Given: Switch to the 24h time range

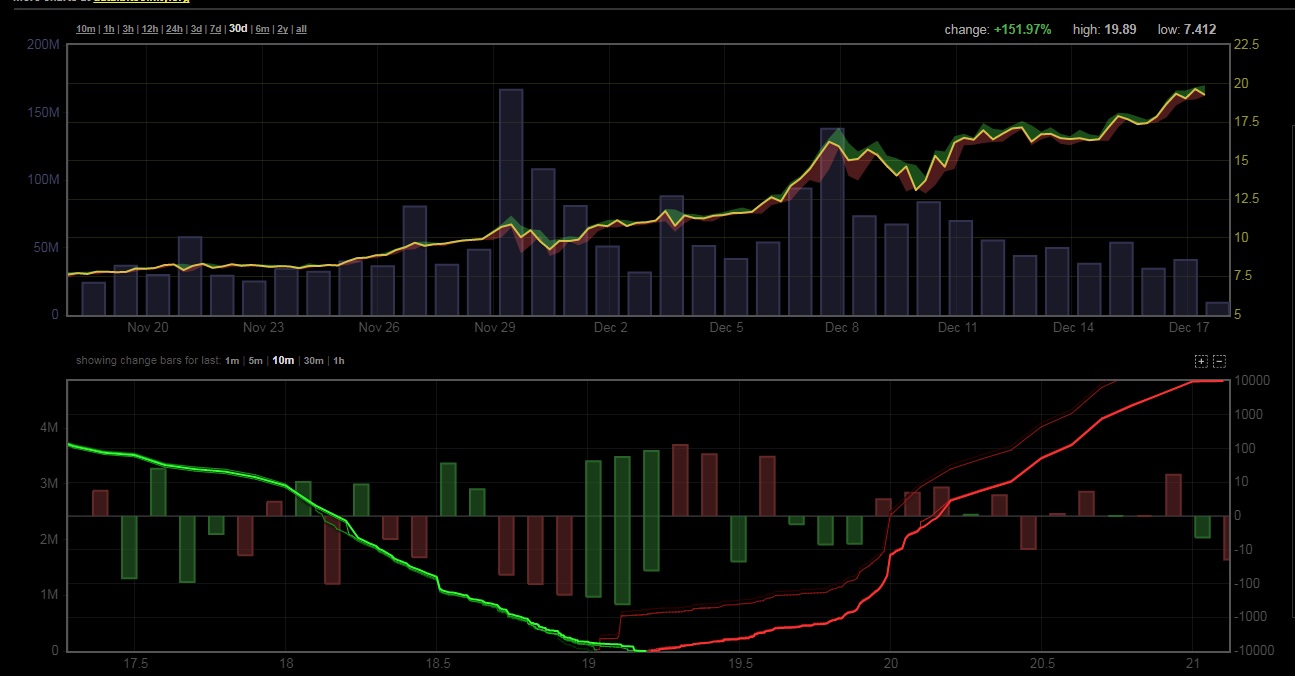Looking at the screenshot, I should tap(174, 29).
